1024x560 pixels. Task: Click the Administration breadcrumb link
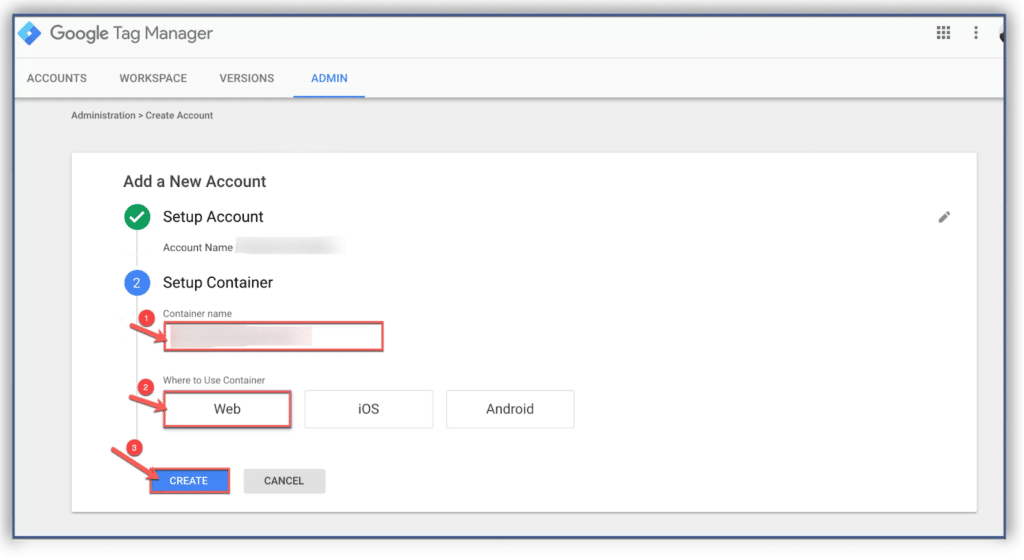[x=103, y=116]
